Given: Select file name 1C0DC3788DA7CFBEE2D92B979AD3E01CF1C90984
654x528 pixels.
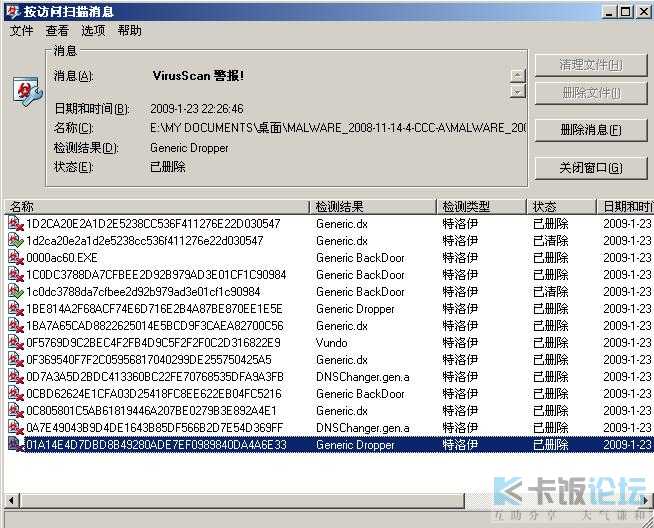Looking at the screenshot, I should point(156,275).
